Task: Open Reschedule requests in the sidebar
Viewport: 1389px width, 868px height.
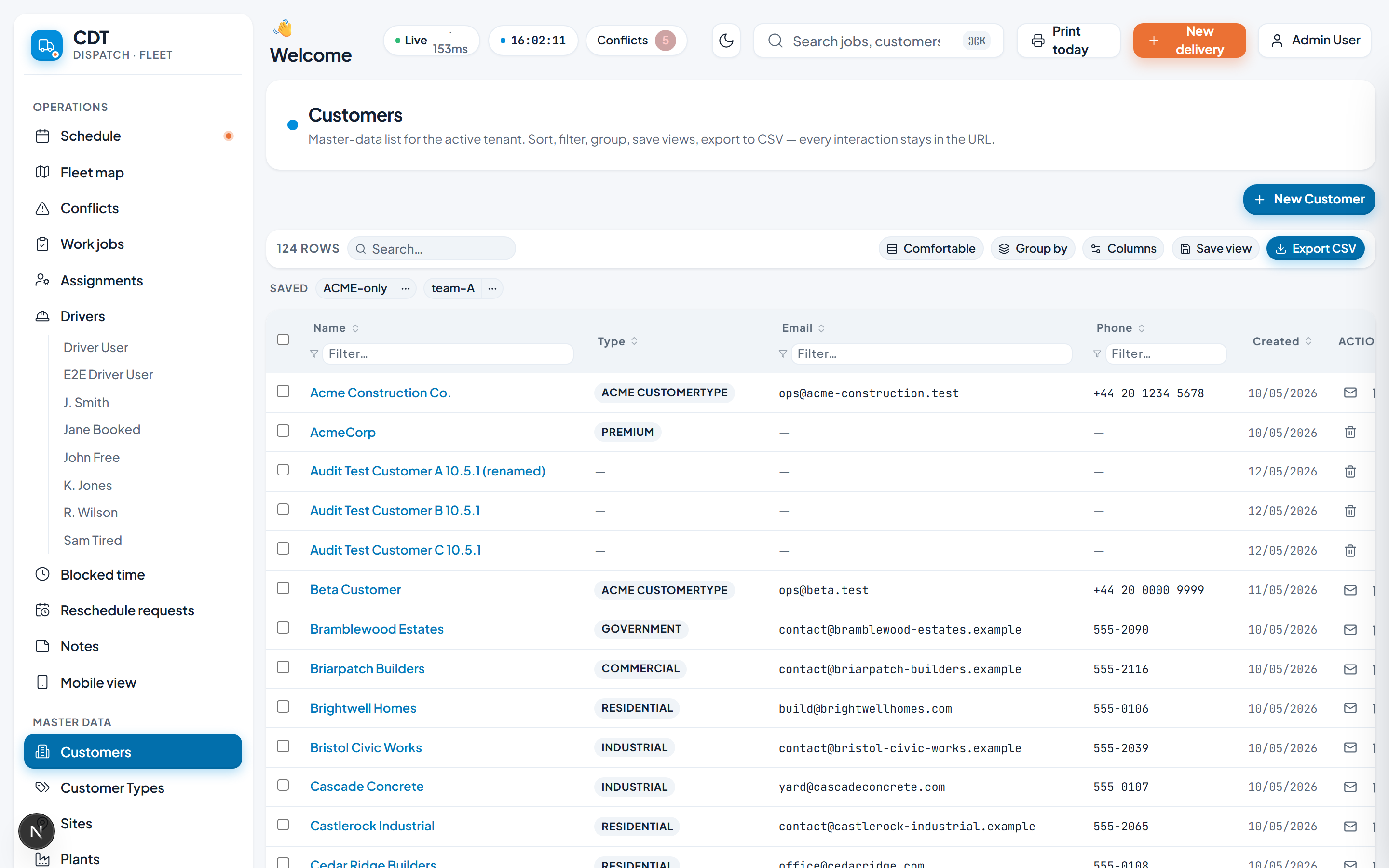Action: point(133,610)
